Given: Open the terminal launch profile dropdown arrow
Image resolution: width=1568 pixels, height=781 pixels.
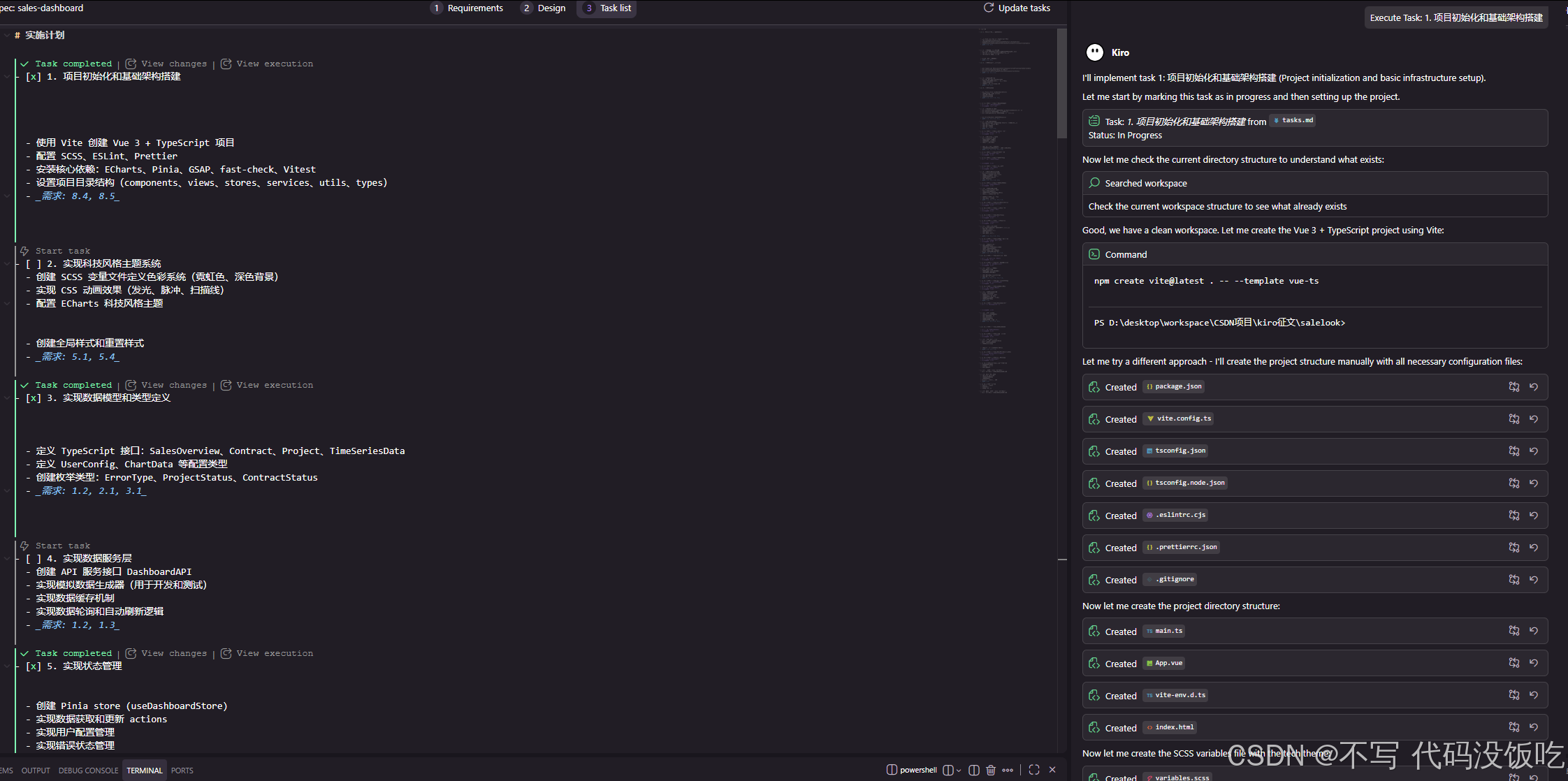Looking at the screenshot, I should [x=959, y=771].
